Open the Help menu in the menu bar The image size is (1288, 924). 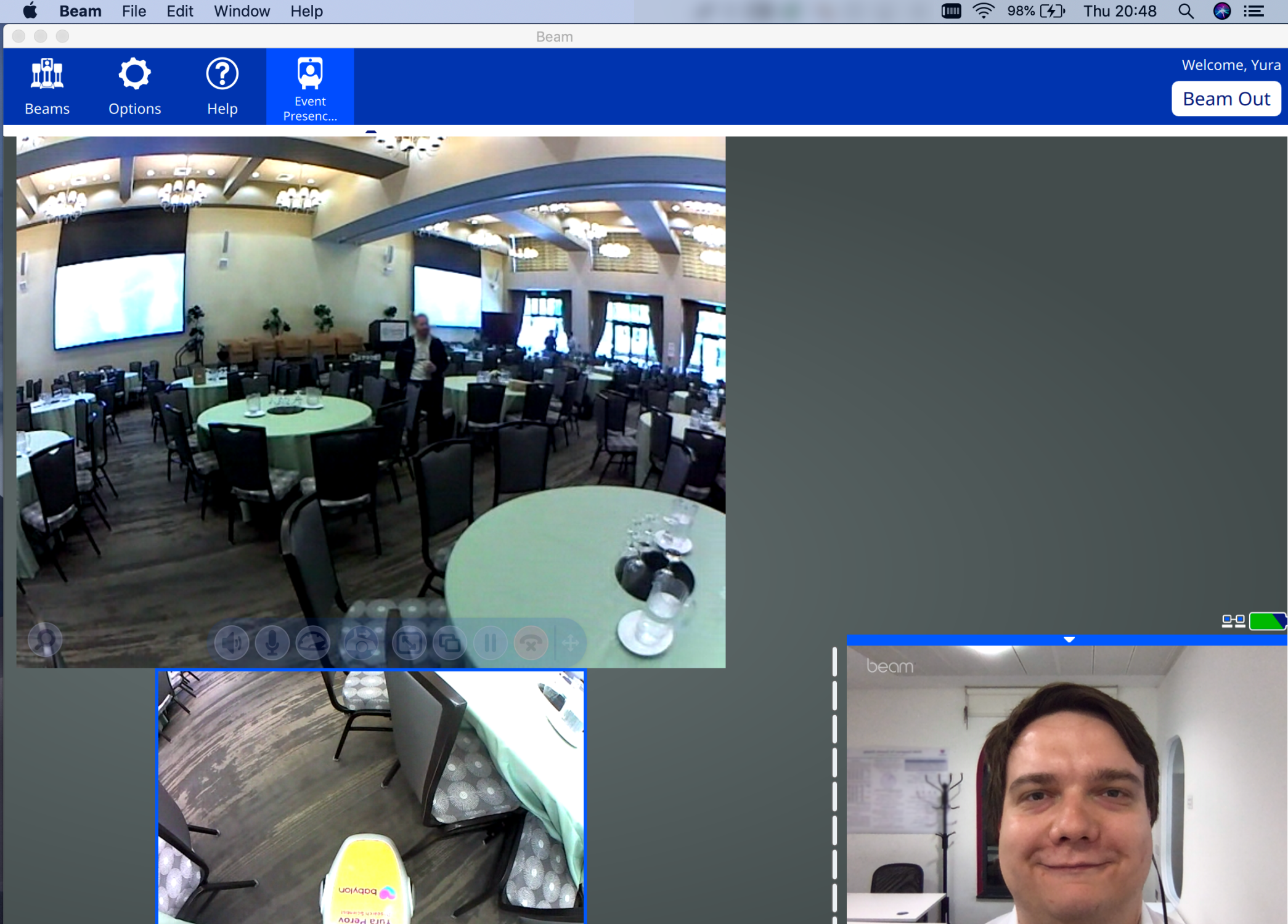(x=306, y=11)
